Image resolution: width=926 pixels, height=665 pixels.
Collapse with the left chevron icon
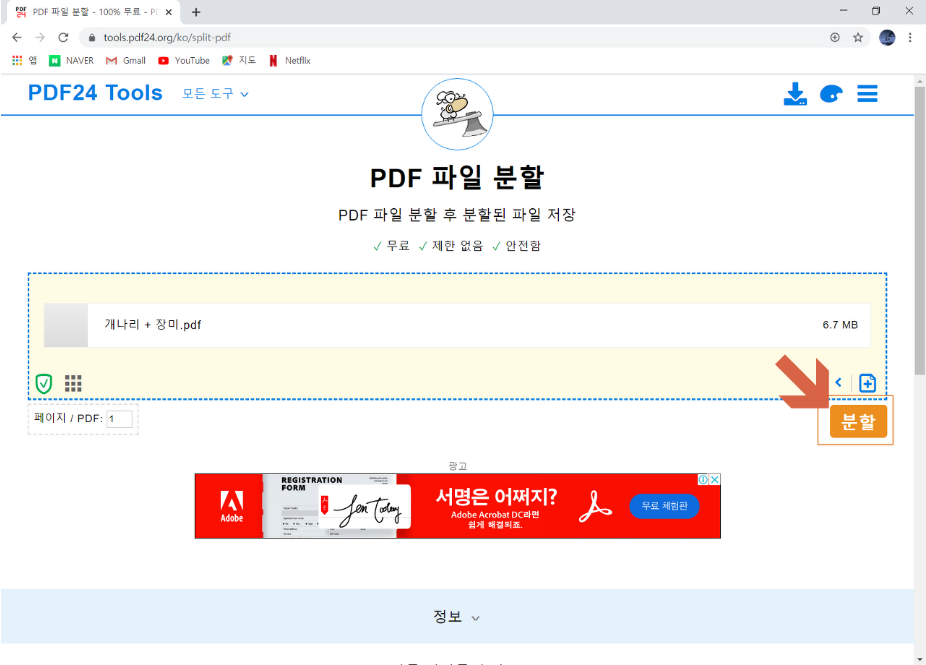pos(838,383)
